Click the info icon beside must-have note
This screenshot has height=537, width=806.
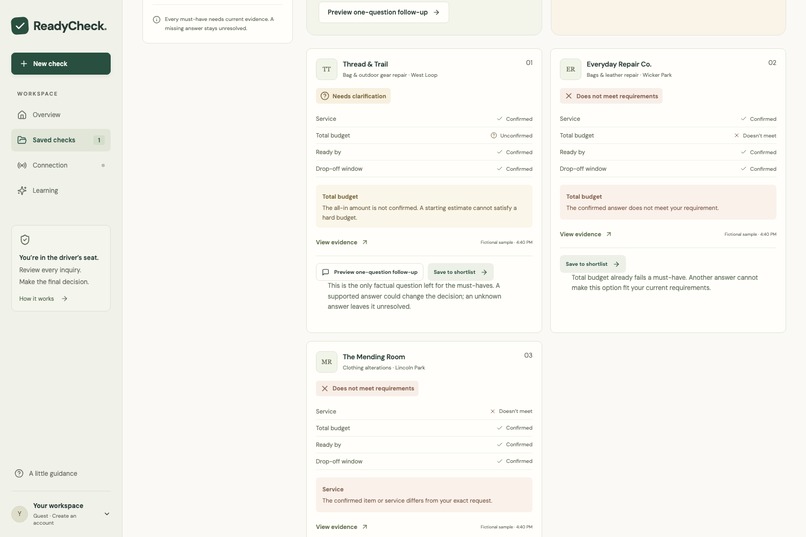[x=156, y=20]
